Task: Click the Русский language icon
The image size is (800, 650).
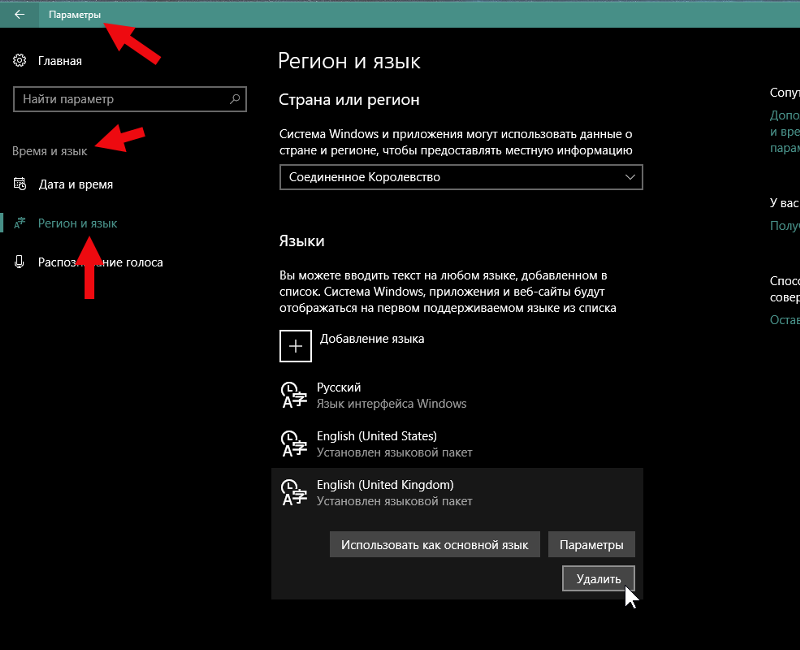Action: [x=294, y=395]
